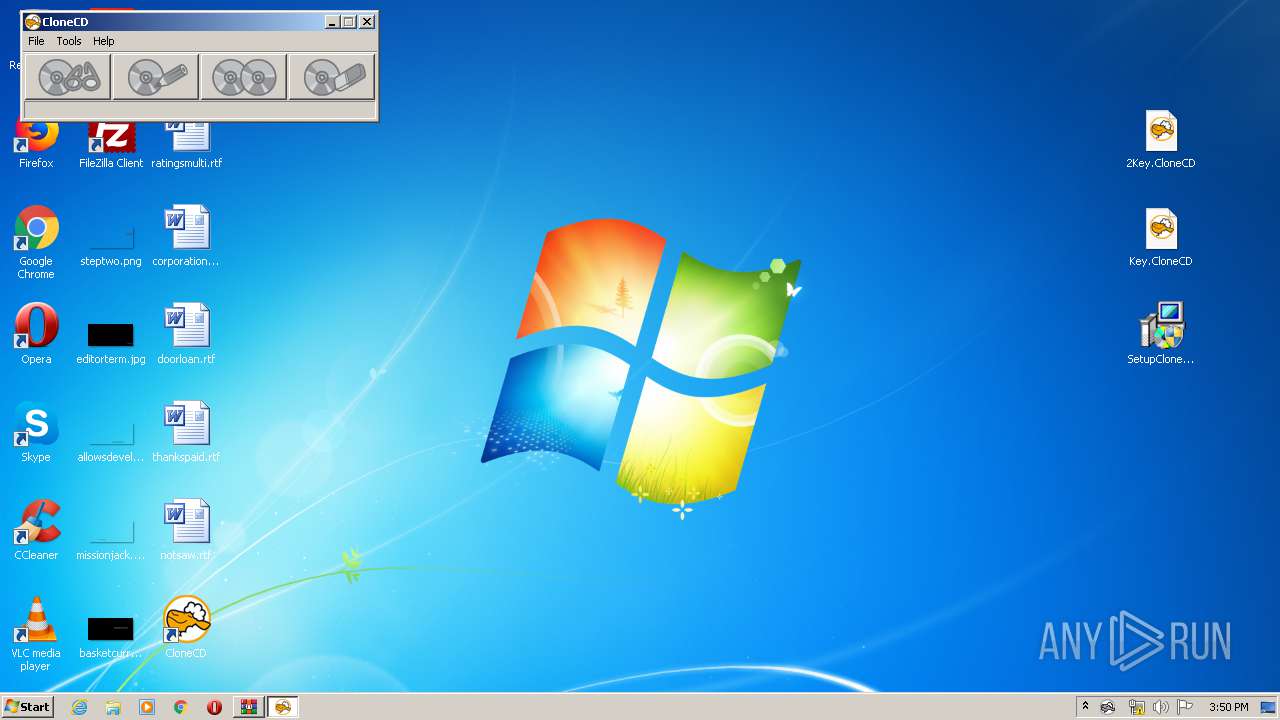Viewport: 1280px width, 720px height.
Task: Open the Help menu in CloneCD
Action: pyautogui.click(x=104, y=41)
